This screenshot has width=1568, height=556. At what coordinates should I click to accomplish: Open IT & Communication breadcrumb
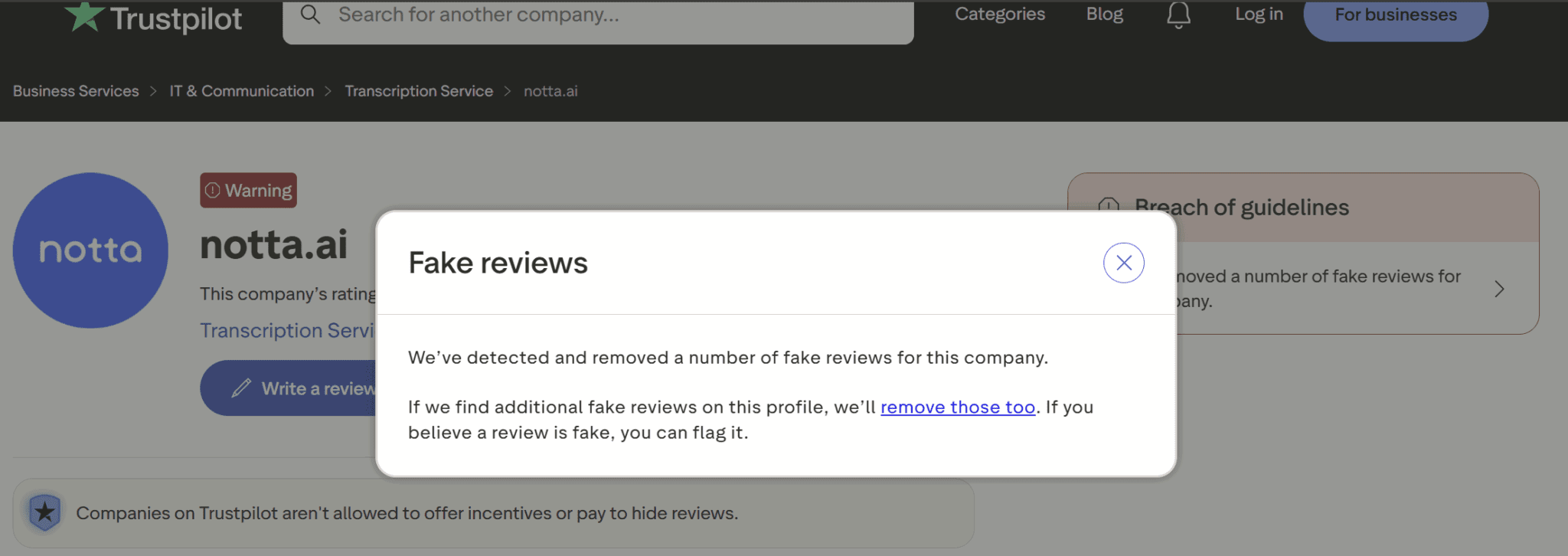pyautogui.click(x=241, y=91)
